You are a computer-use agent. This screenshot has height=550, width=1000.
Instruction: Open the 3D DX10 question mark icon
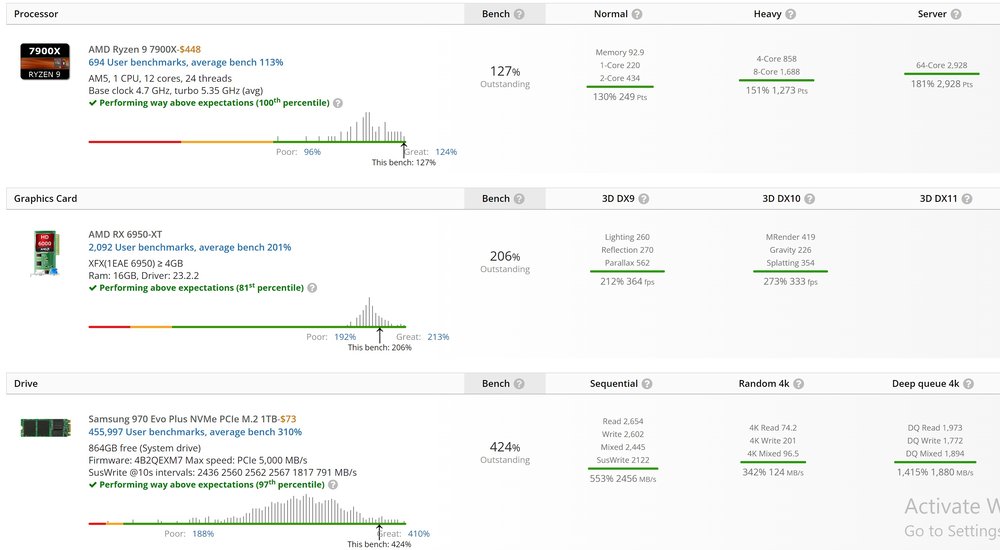[x=808, y=199]
